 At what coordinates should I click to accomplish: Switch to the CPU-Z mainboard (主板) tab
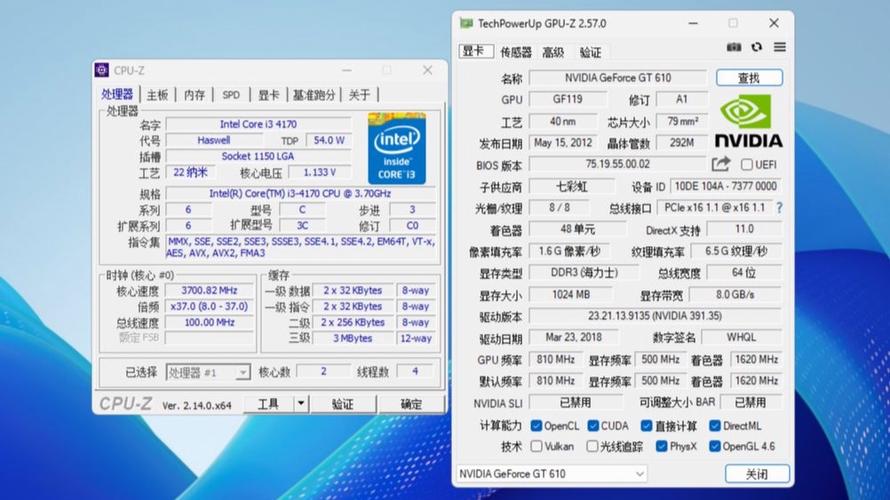click(157, 95)
